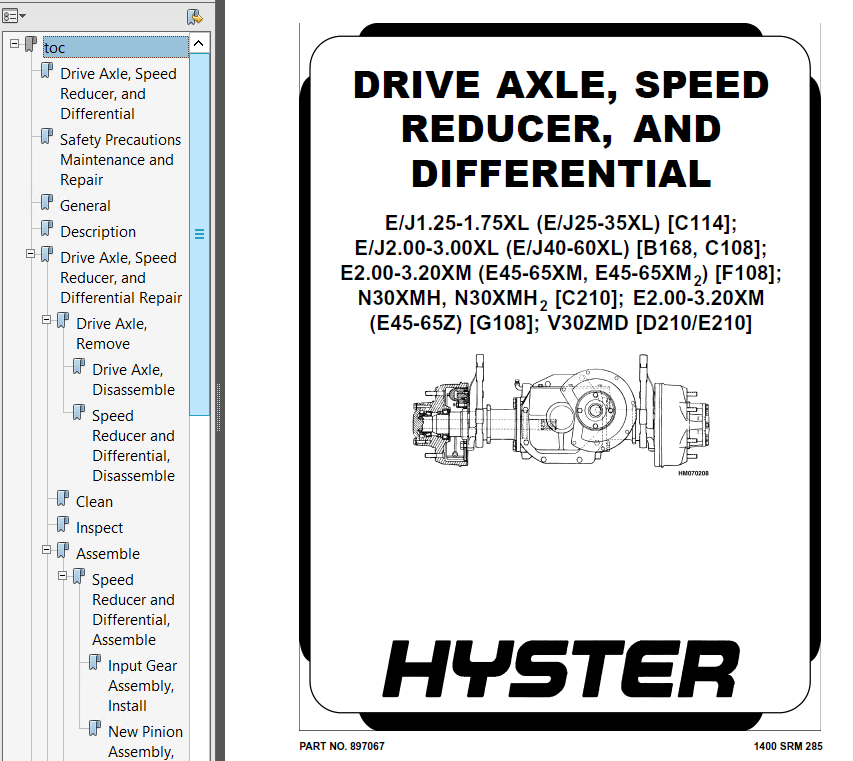Image resolution: width=853 pixels, height=761 pixels.
Task: Click bookmark icon beside Clean
Action: pos(63,498)
